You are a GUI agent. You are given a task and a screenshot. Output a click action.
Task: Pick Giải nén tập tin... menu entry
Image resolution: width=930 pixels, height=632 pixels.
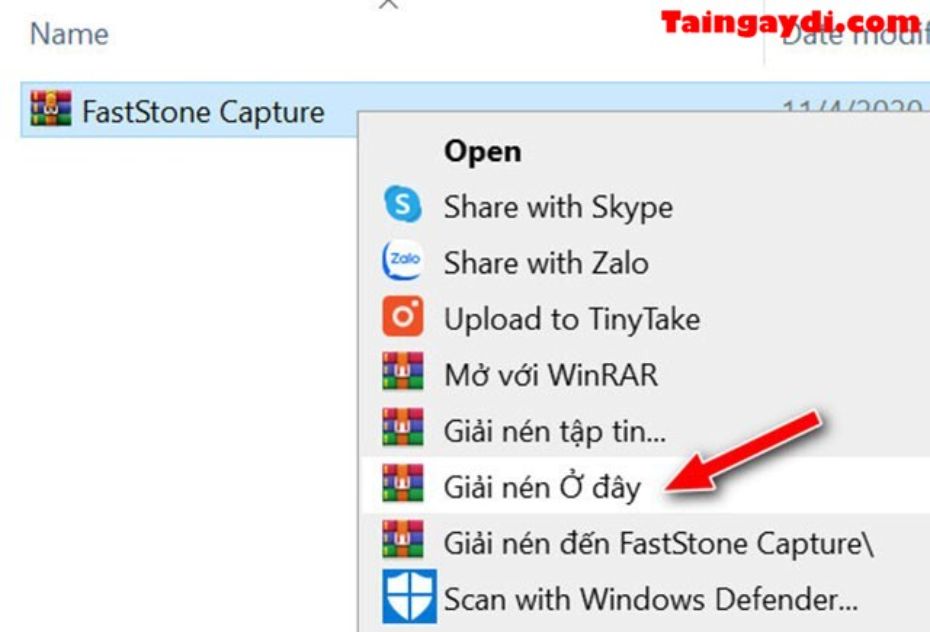[555, 432]
